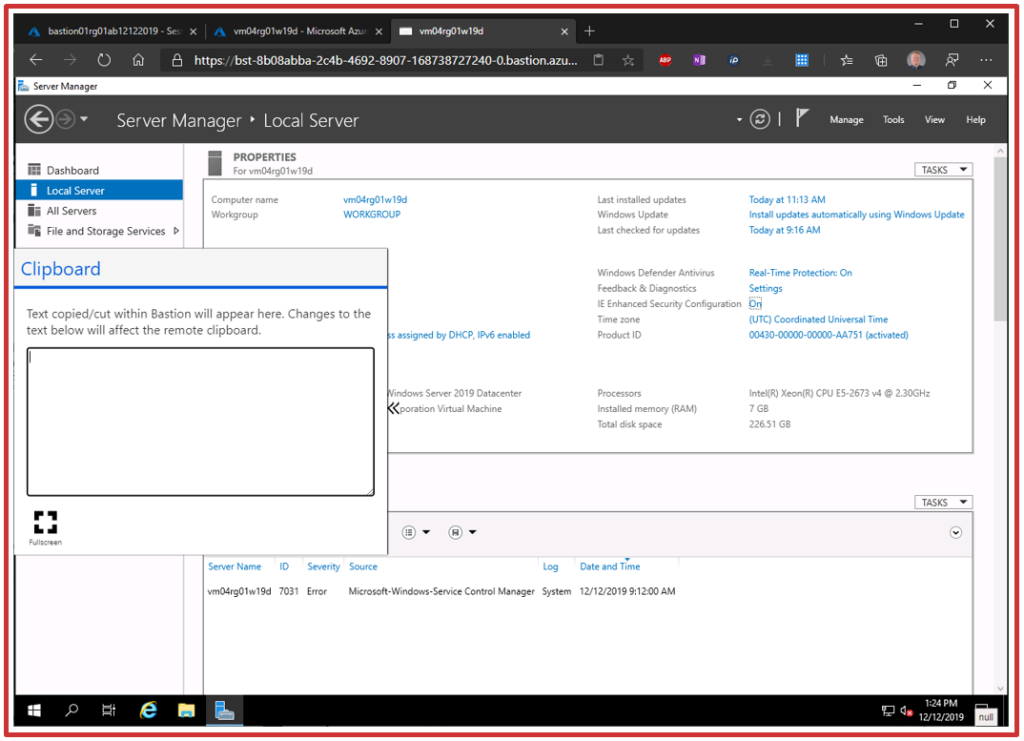Open the browser Favorites list icon

846,61
